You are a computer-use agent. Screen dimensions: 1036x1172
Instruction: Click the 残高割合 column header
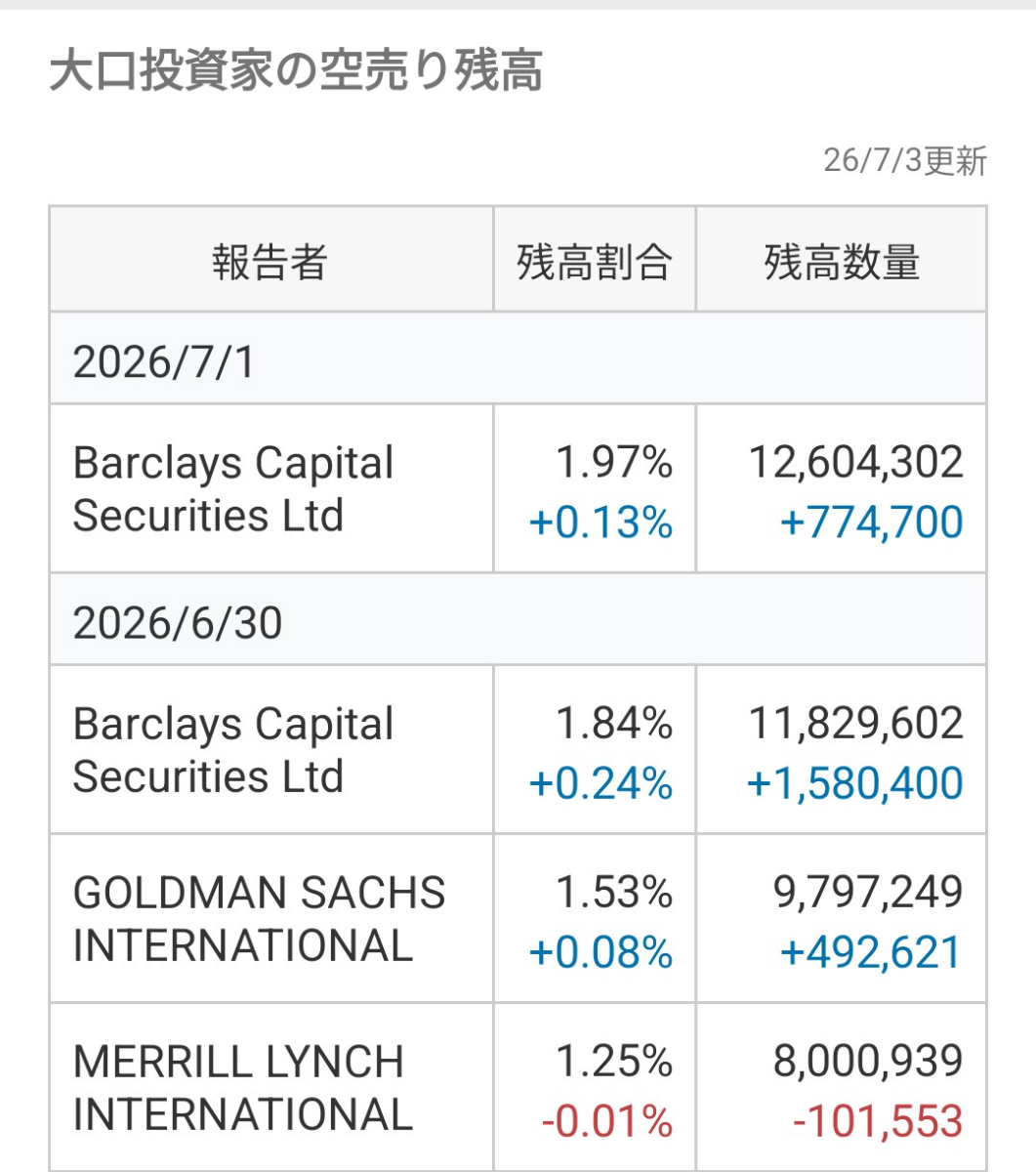click(x=594, y=261)
